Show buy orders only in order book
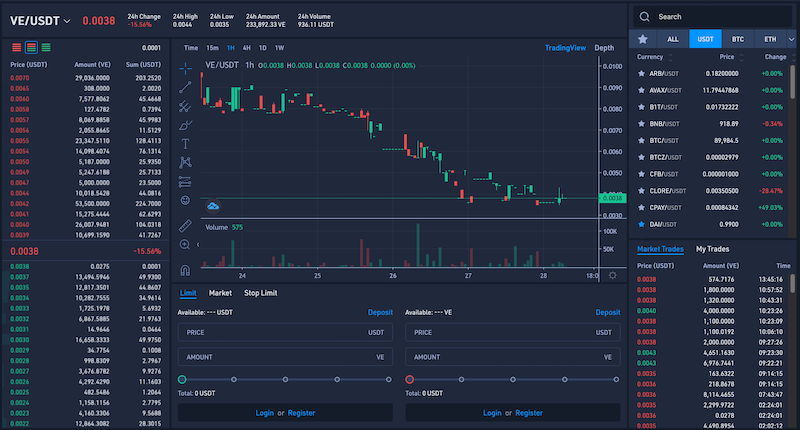This screenshot has height=430, width=800. 46,47
